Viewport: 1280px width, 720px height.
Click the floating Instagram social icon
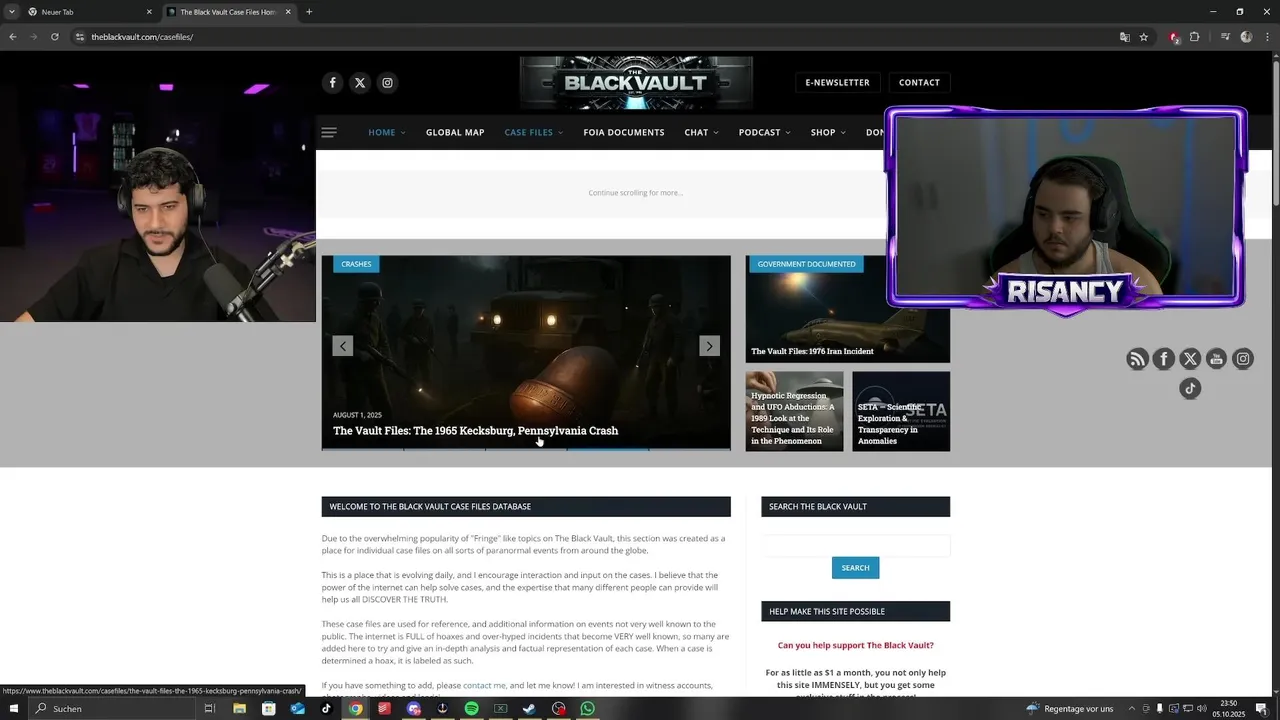click(x=1243, y=359)
